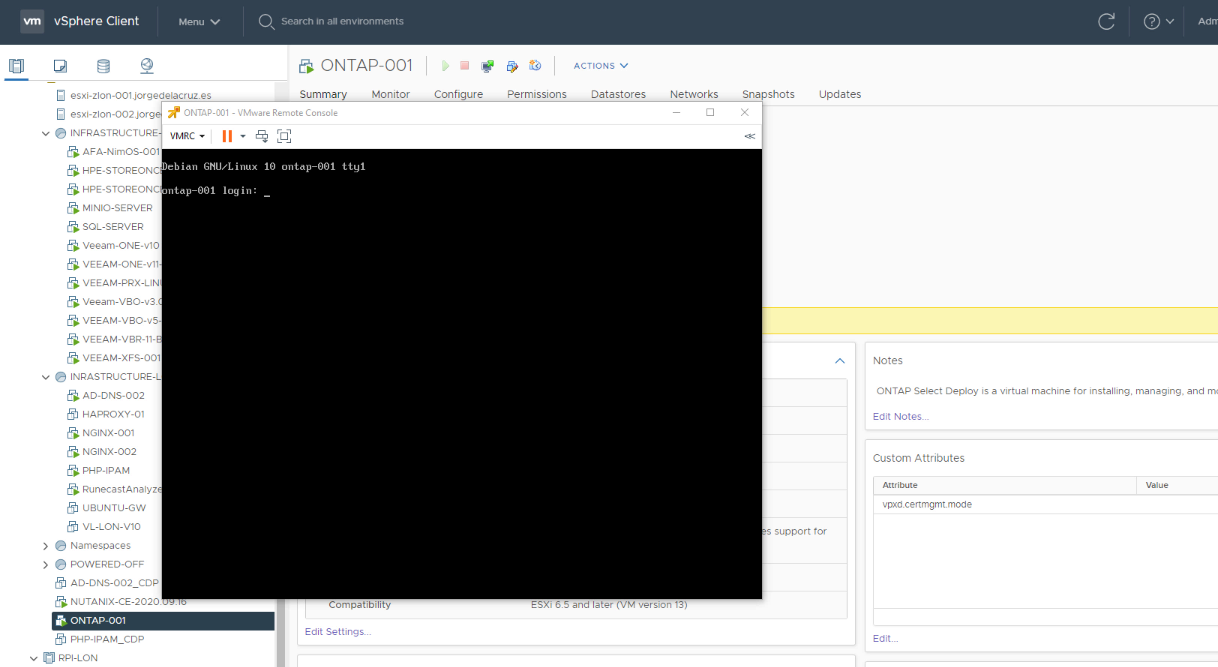Open the VMRC dropdown menu
1218x667 pixels.
pos(187,136)
